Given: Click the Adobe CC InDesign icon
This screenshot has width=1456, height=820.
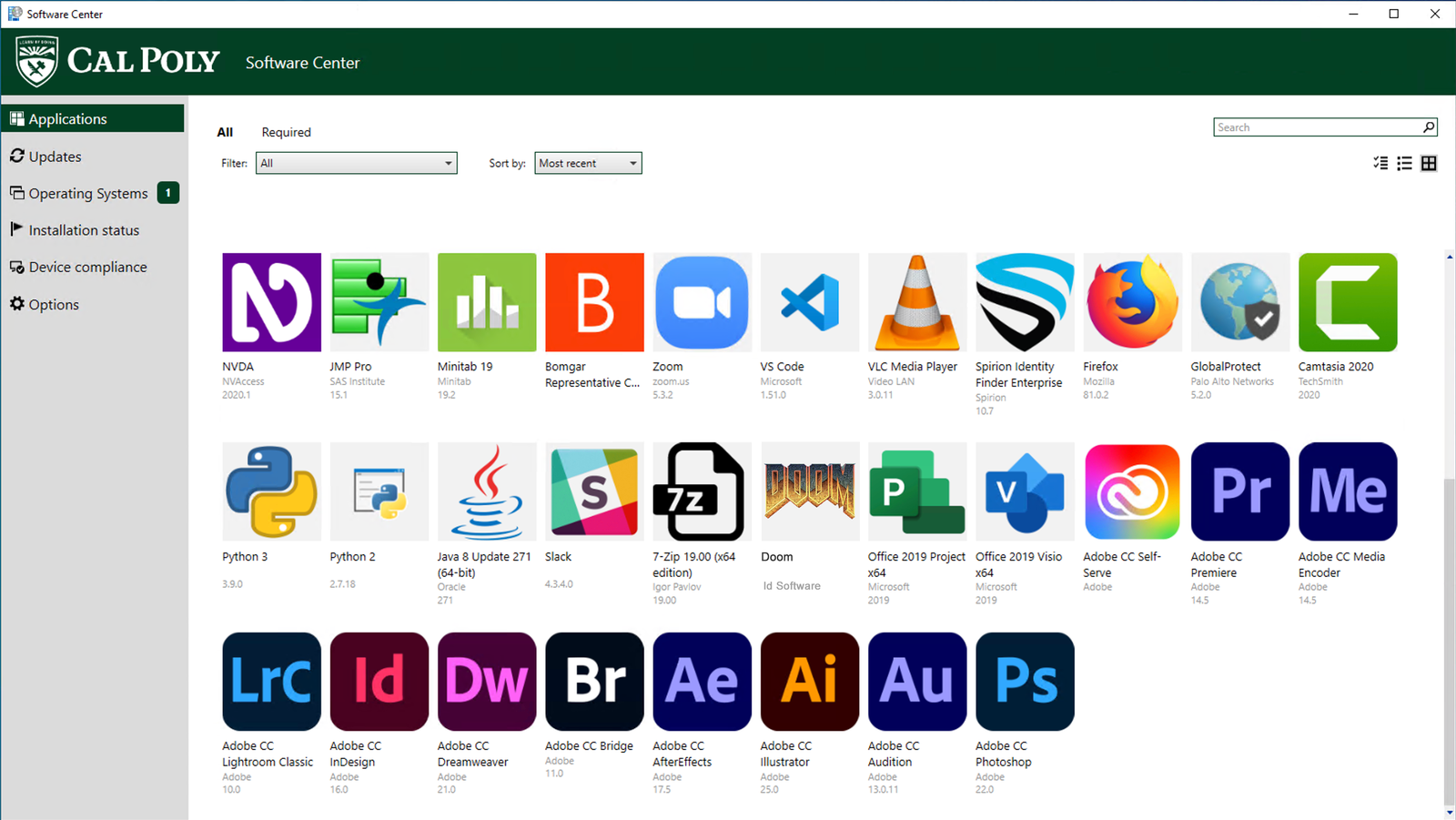Looking at the screenshot, I should tap(379, 682).
